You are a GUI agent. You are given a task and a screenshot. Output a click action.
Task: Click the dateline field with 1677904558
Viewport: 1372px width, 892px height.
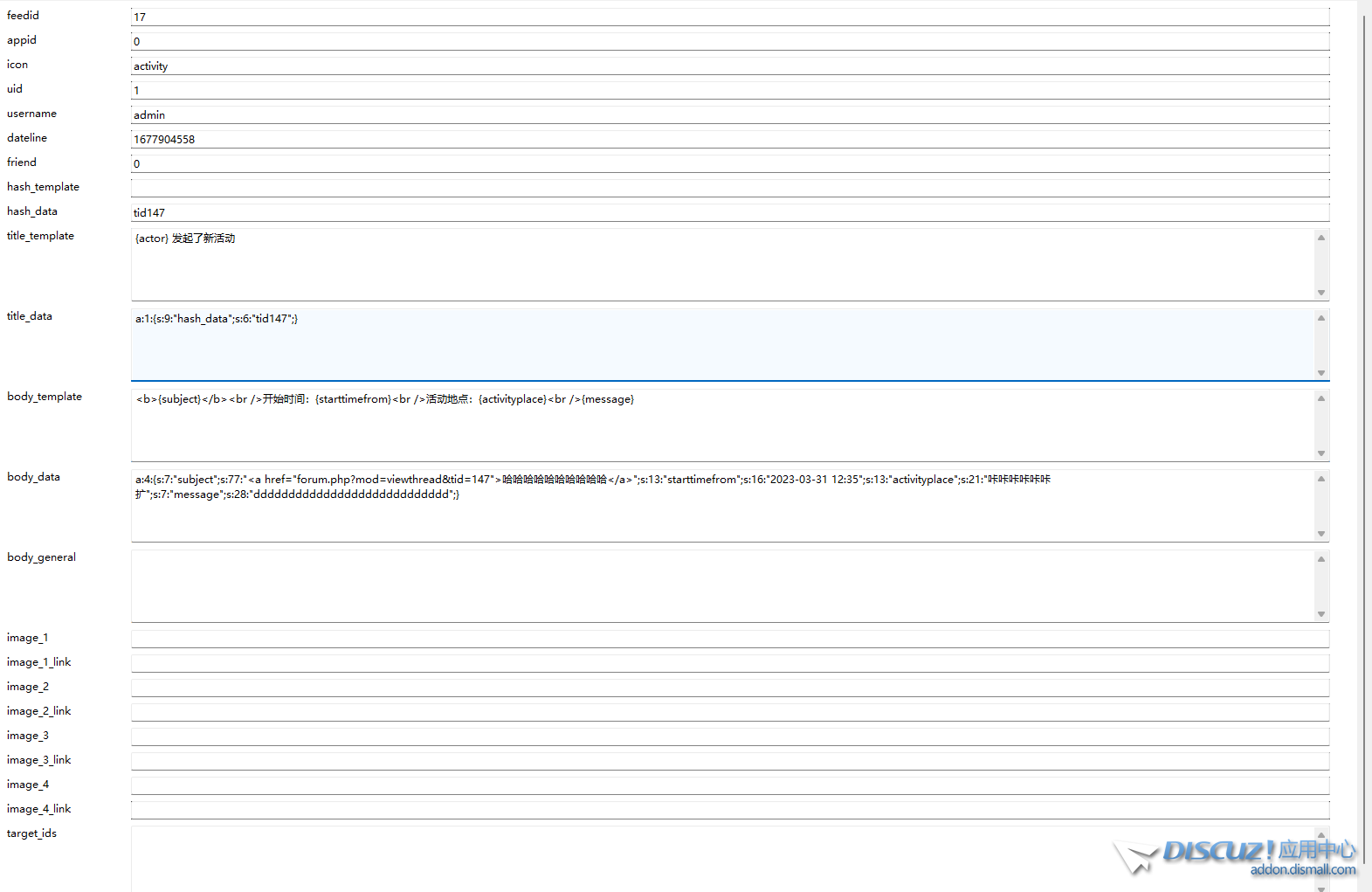(x=729, y=139)
